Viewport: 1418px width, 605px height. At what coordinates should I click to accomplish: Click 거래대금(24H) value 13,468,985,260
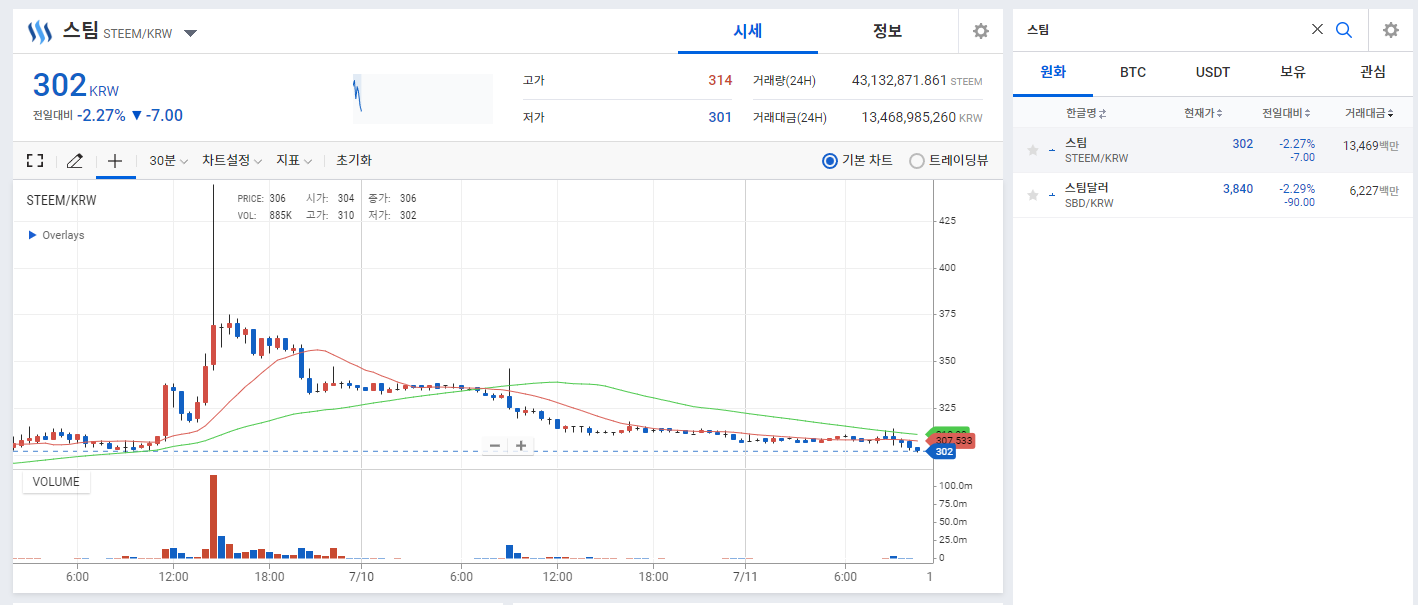tap(909, 117)
